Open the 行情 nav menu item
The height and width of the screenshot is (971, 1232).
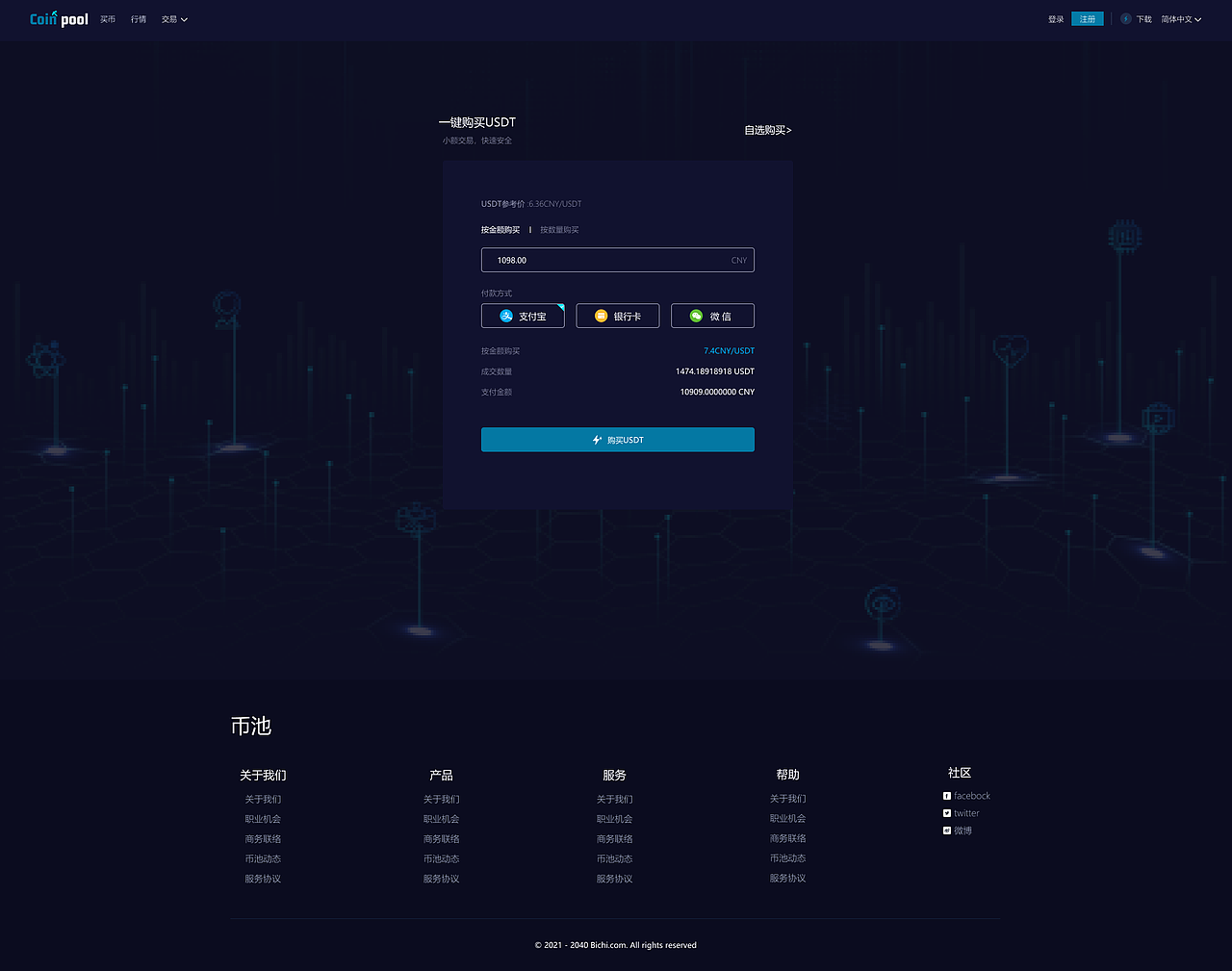139,19
